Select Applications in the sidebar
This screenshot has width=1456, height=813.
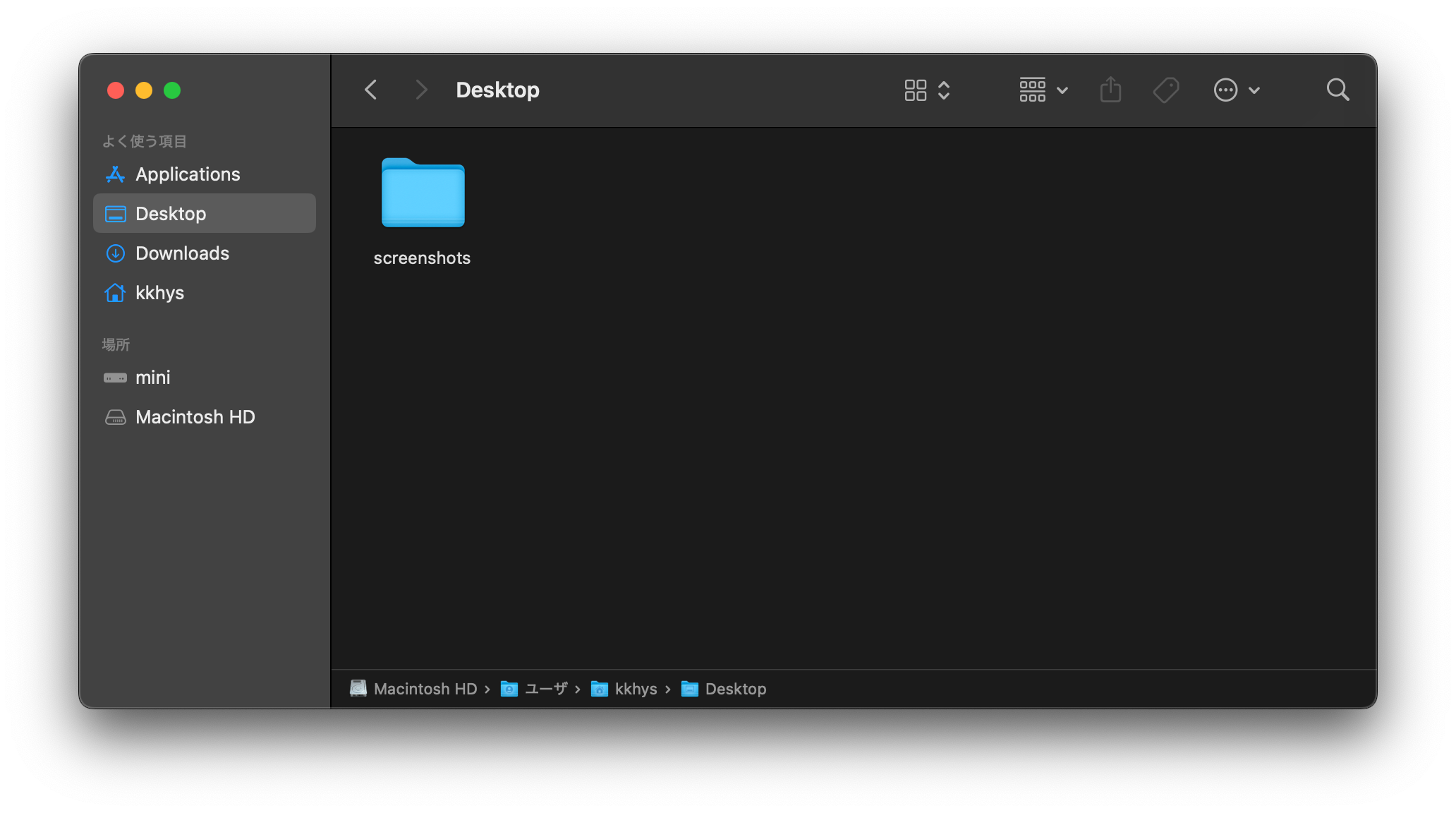[187, 174]
